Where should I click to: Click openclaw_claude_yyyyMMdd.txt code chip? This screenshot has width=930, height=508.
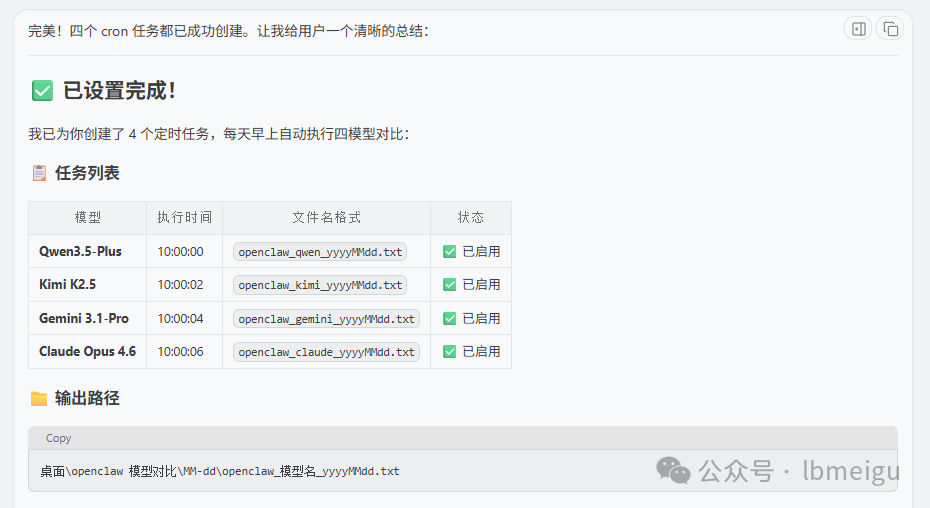[x=326, y=352]
